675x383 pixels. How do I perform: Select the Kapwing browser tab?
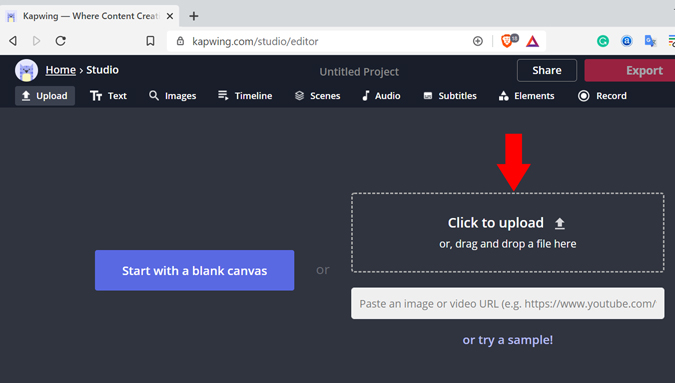click(x=90, y=16)
